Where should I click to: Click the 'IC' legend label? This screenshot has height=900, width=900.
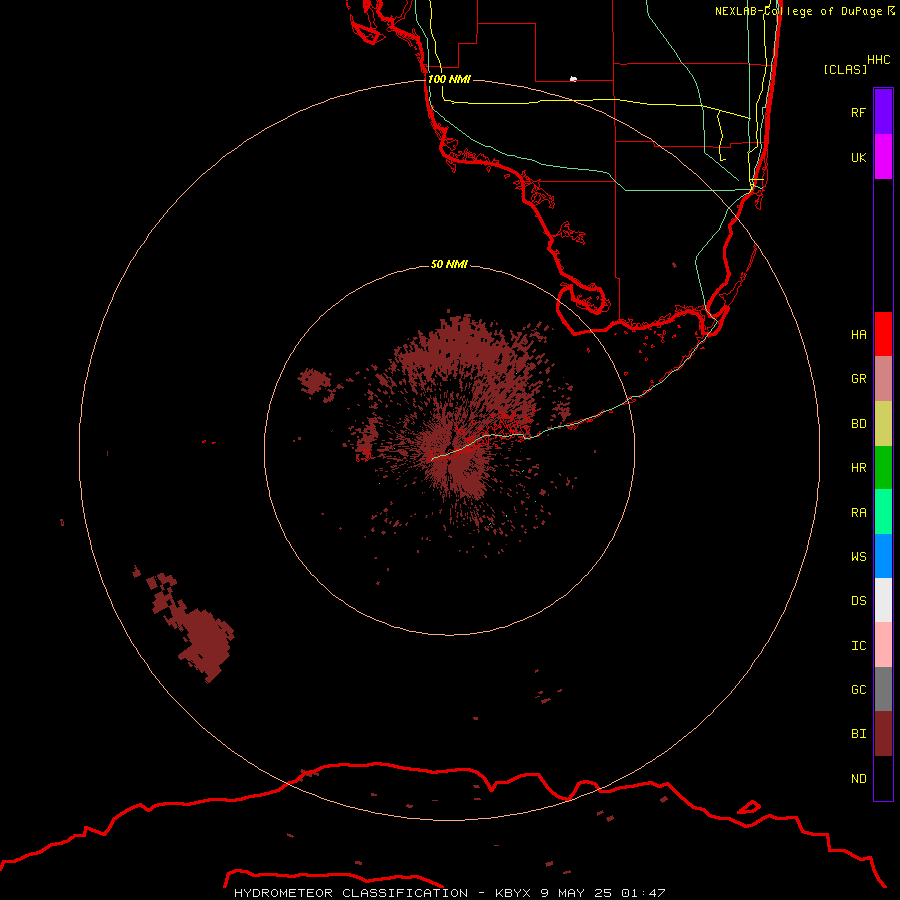tap(859, 646)
